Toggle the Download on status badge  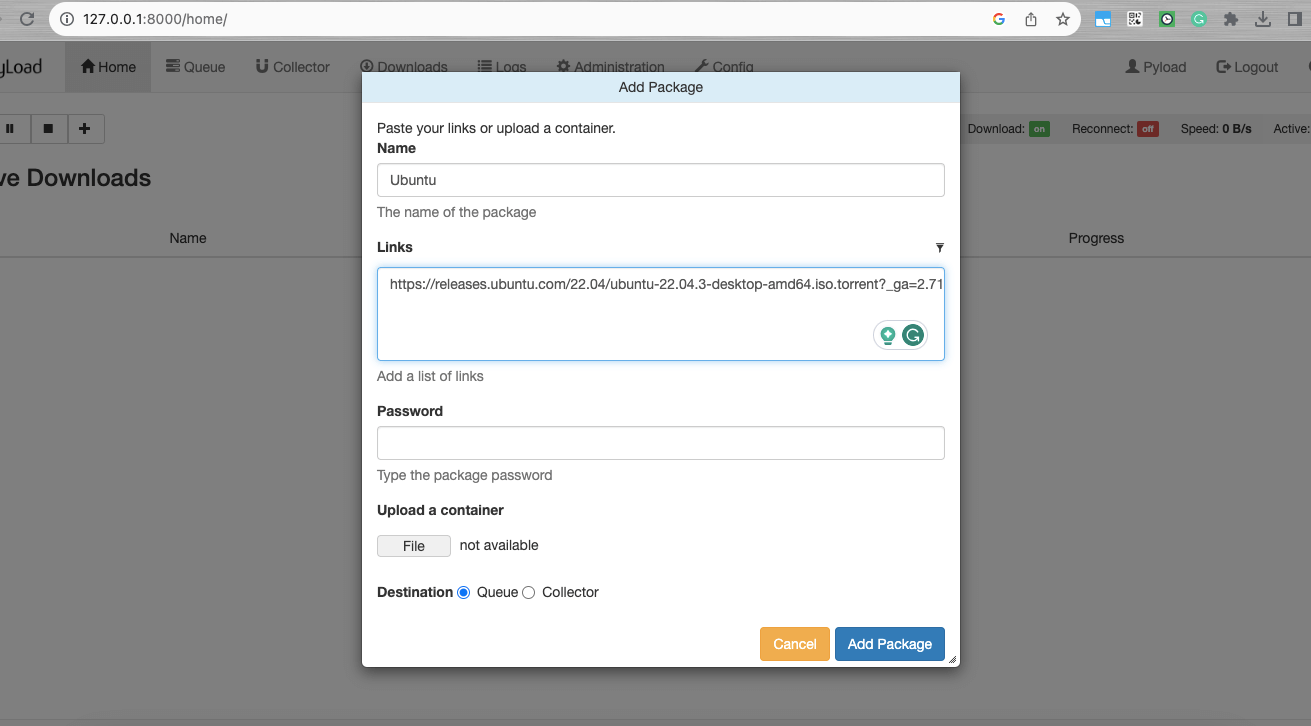coord(1039,129)
